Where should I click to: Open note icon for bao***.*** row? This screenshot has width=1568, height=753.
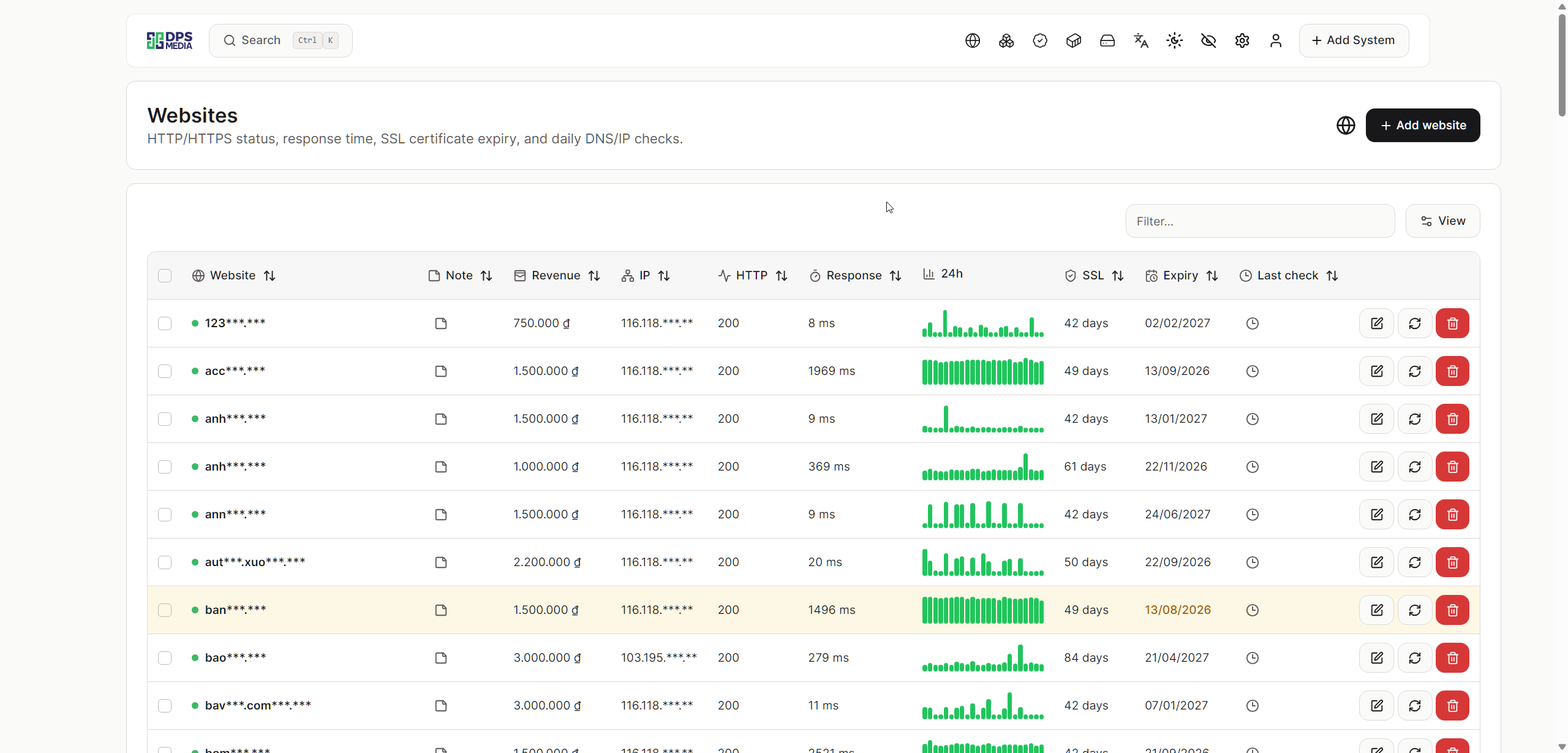[x=441, y=658]
